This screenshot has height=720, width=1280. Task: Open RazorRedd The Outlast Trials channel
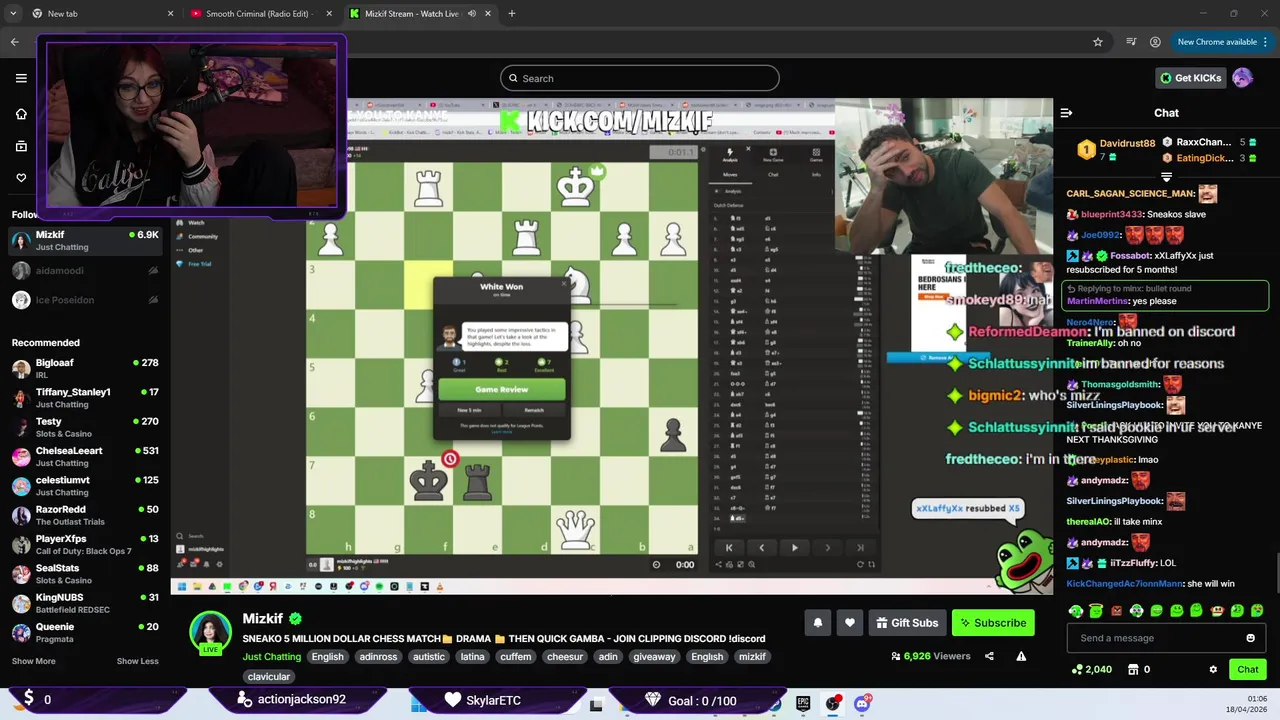[85, 515]
